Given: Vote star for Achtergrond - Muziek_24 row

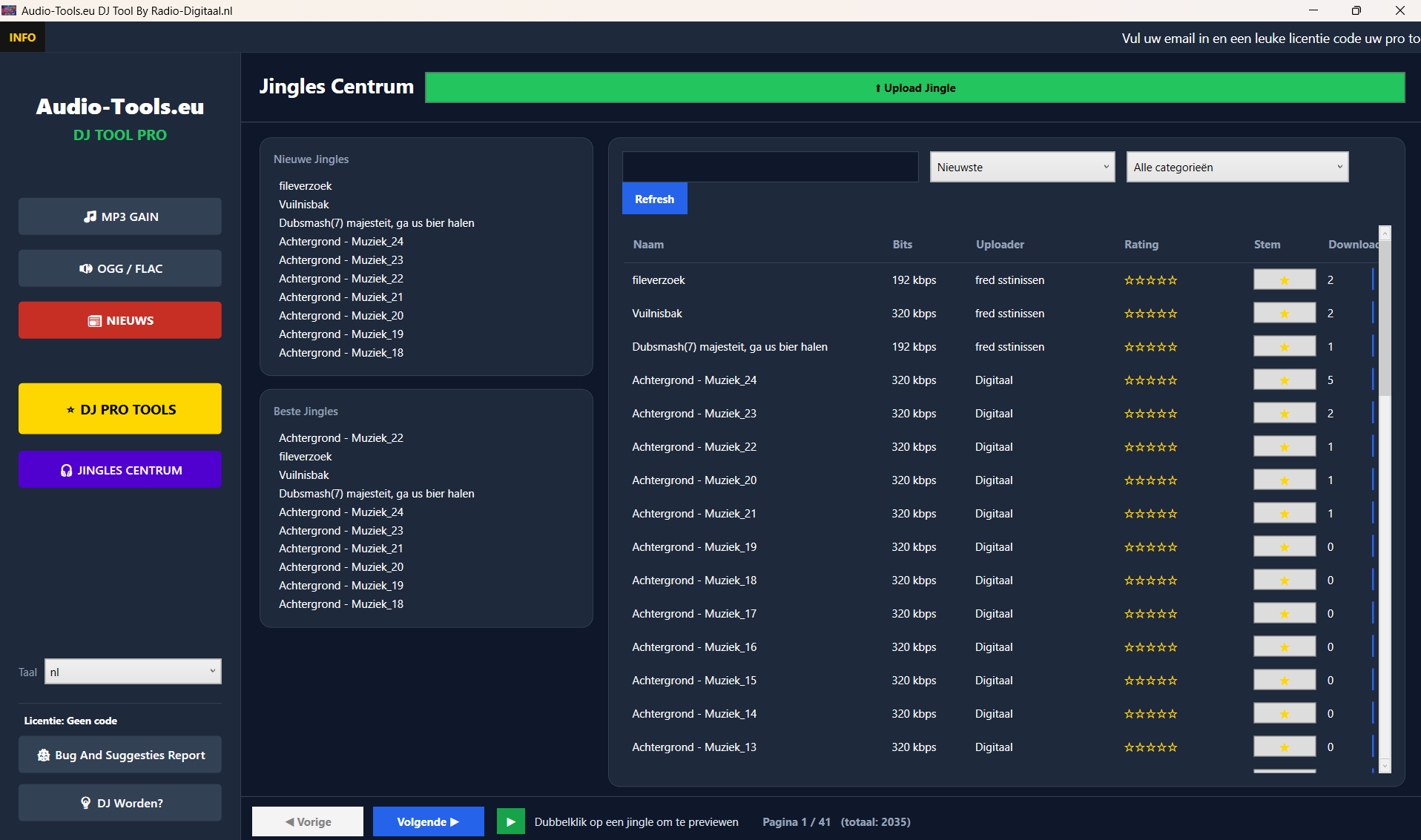Looking at the screenshot, I should point(1285,380).
